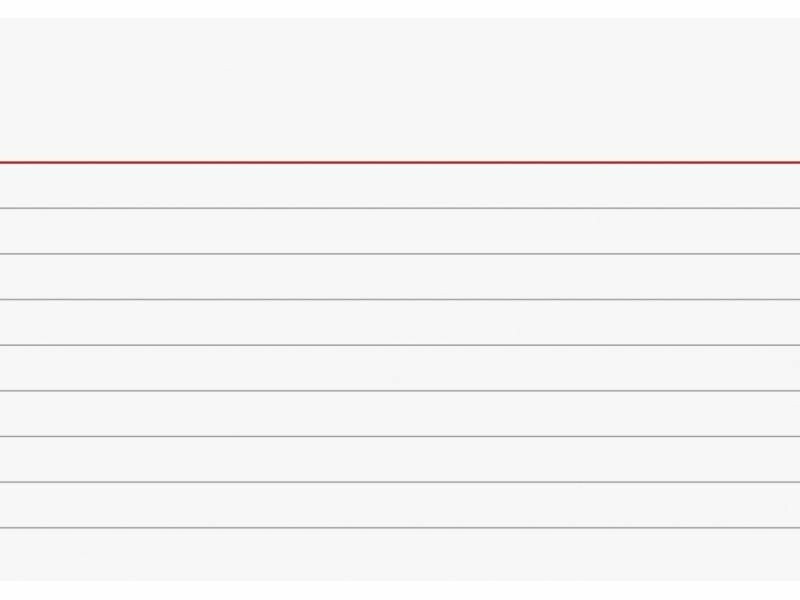800x600 pixels.
Task: Click the eighth writing row on the card
Action: point(400,505)
